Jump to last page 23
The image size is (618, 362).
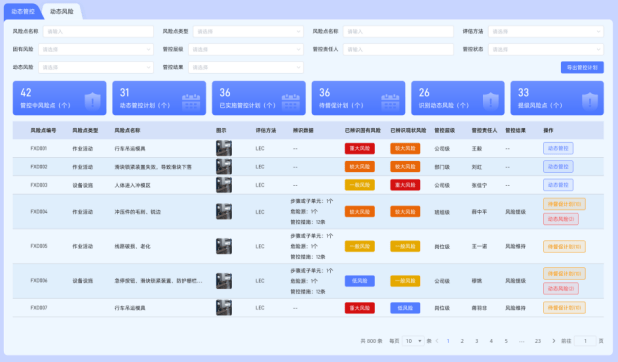point(538,341)
